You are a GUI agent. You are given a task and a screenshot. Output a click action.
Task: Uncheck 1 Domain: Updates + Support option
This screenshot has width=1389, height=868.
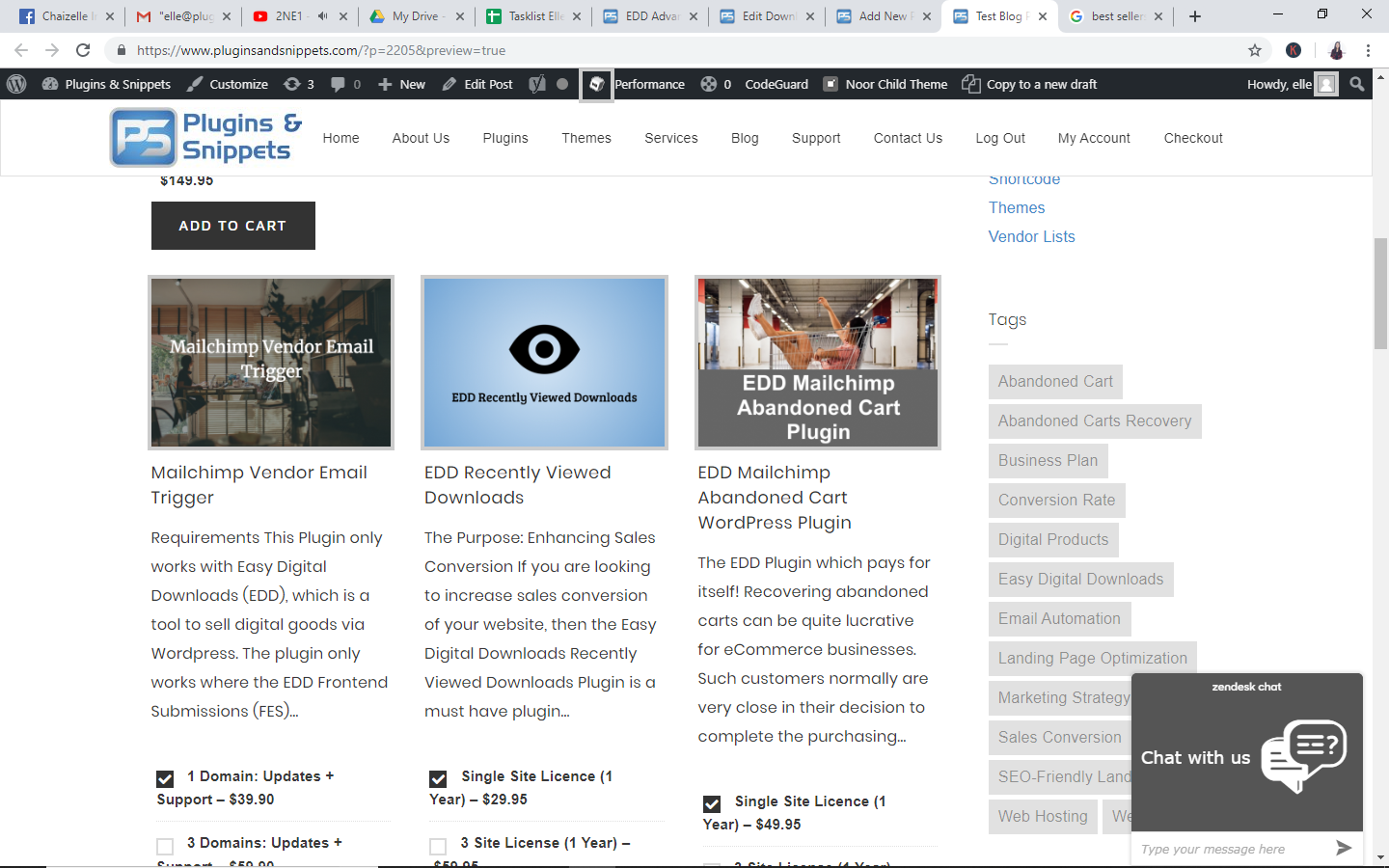point(165,779)
